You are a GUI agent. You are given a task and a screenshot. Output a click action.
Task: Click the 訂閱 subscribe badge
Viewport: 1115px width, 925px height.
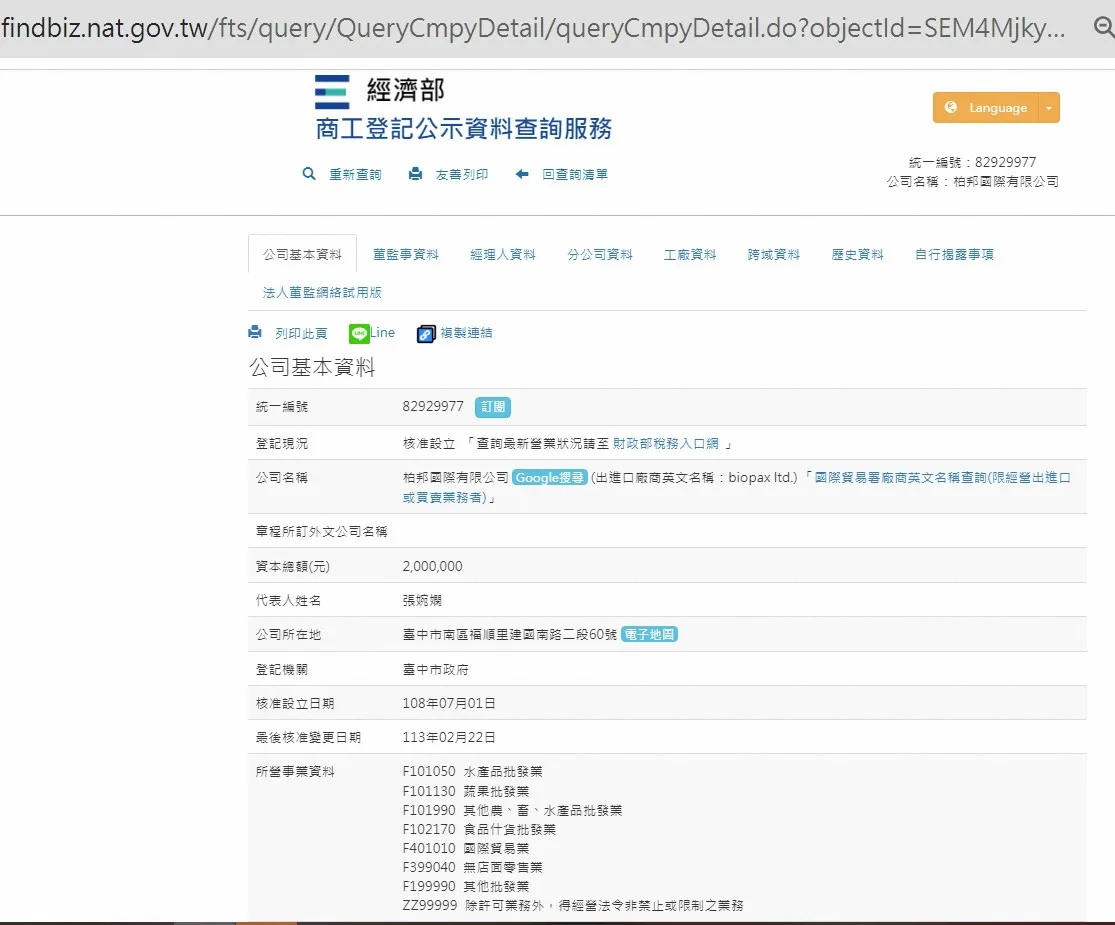(492, 407)
